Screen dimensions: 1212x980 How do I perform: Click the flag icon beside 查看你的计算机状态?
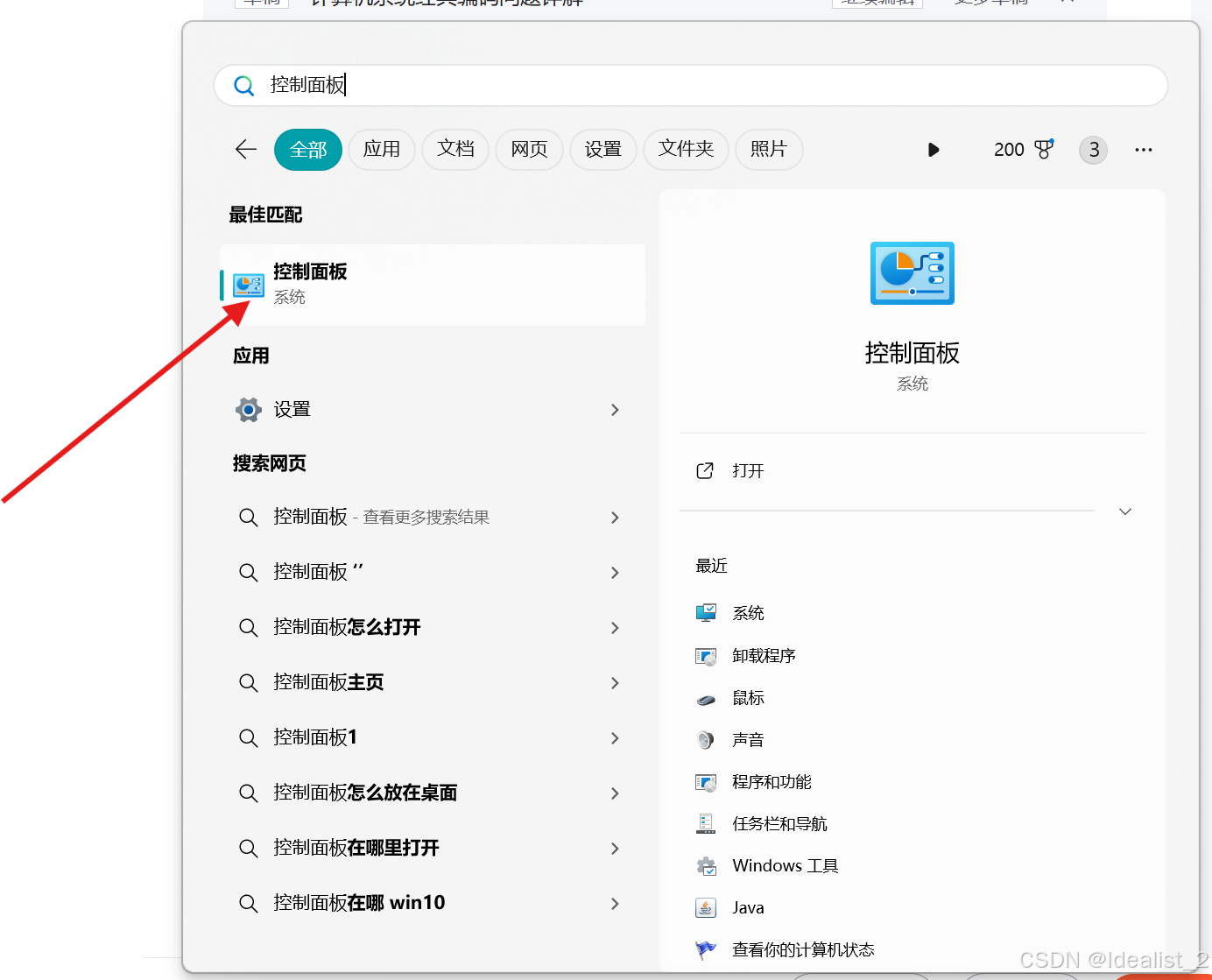706,949
